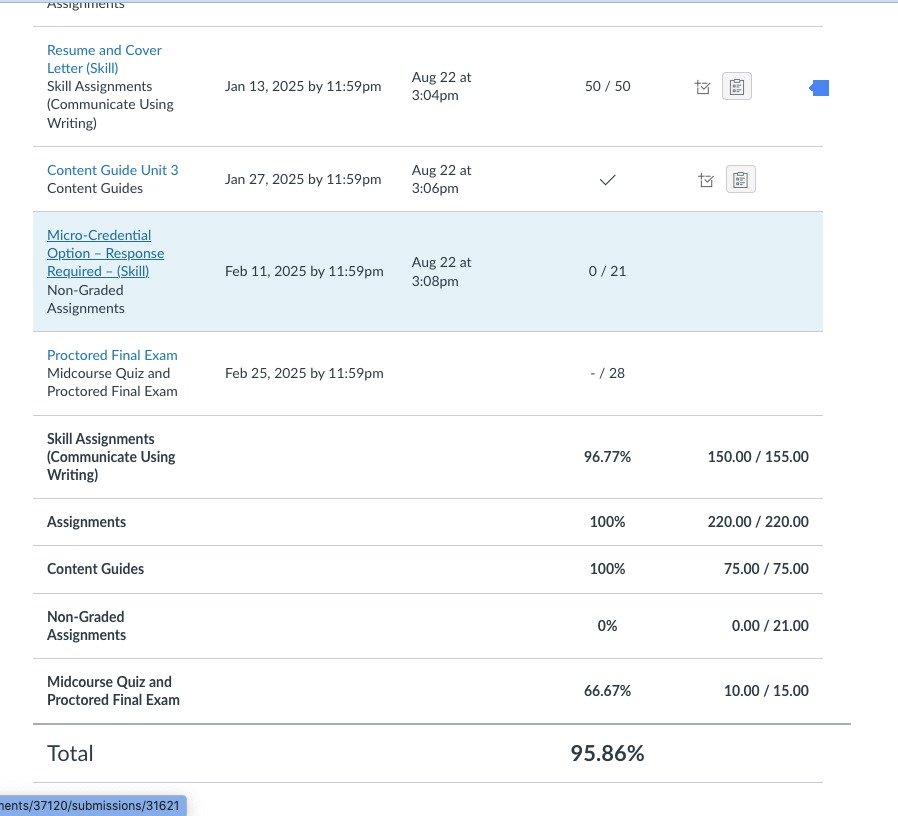Viewport: 898px width, 816px height.
Task: Open Micro-Credential Option – Response Required link
Action: [105, 253]
